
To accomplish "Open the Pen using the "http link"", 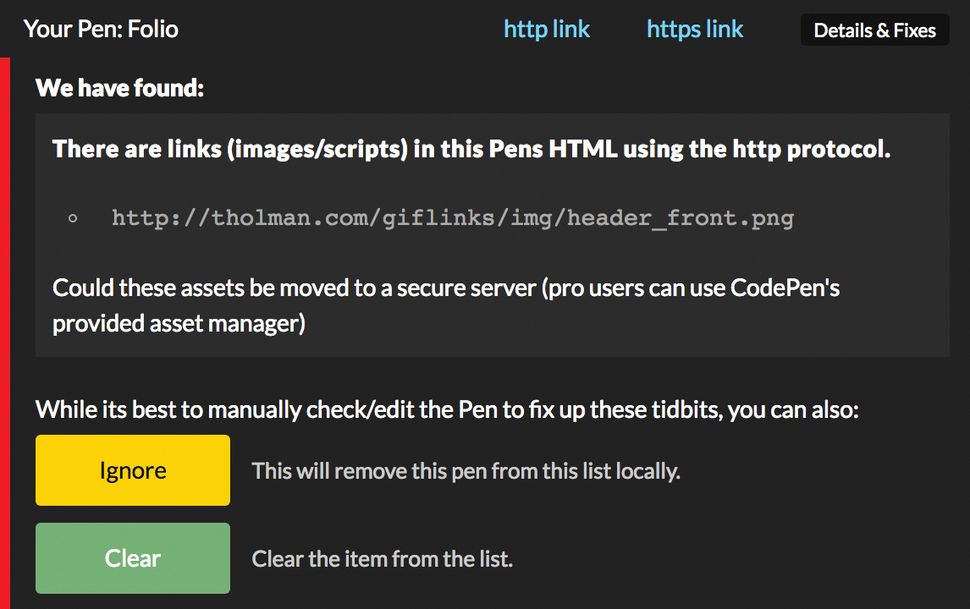I will coord(546,29).
